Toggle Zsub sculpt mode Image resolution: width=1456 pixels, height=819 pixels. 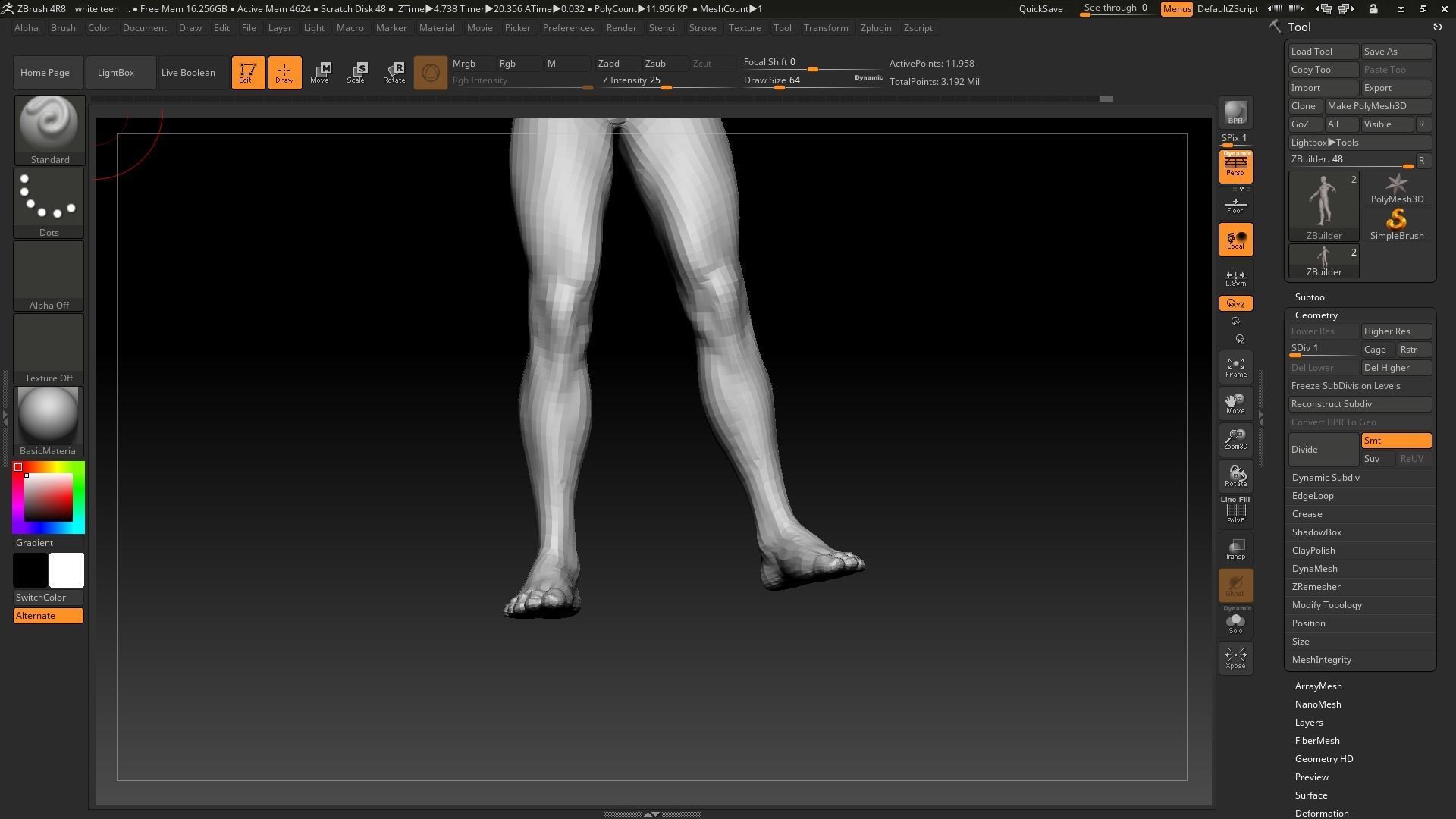pyautogui.click(x=665, y=64)
